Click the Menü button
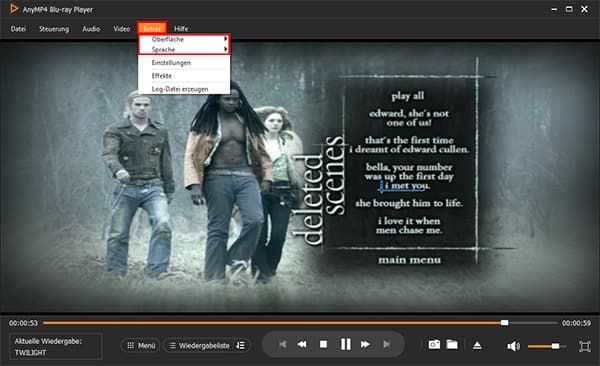 [140, 345]
